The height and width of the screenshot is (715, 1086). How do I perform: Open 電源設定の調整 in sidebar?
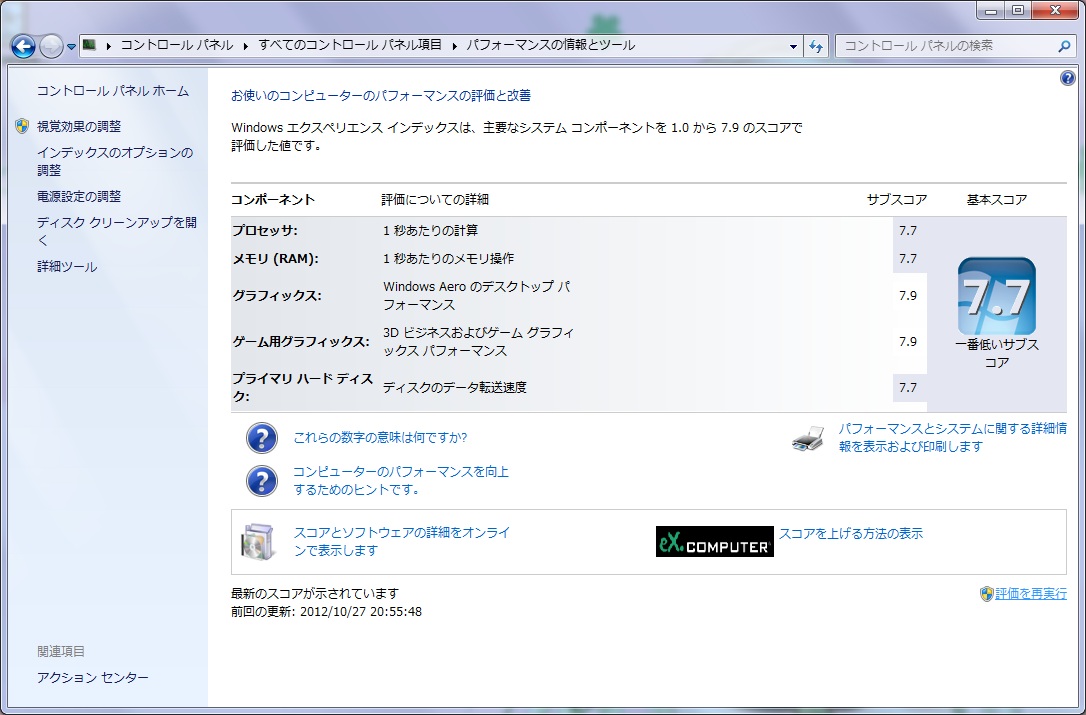(78, 197)
